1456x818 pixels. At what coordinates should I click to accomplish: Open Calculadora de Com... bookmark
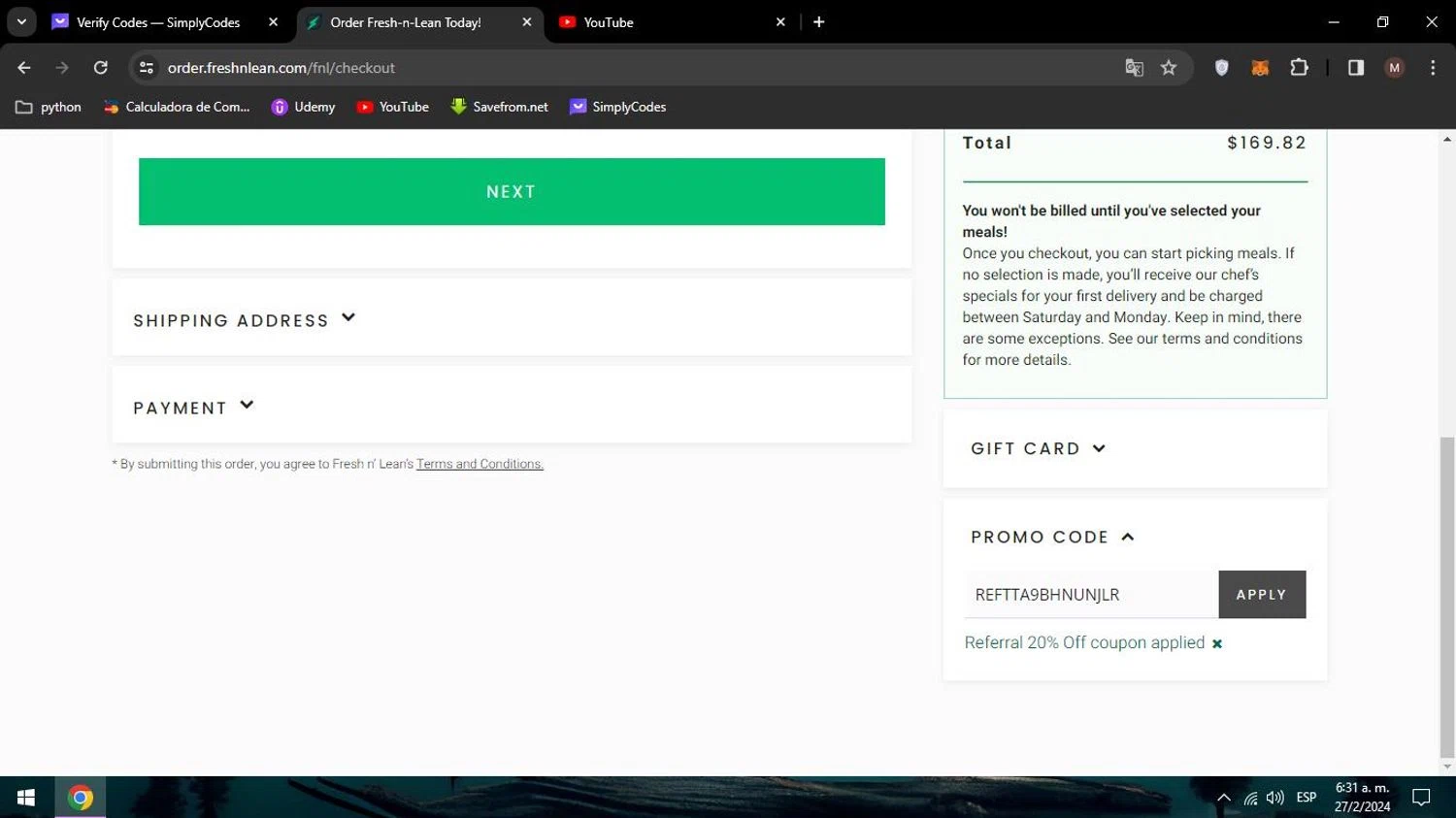[177, 107]
